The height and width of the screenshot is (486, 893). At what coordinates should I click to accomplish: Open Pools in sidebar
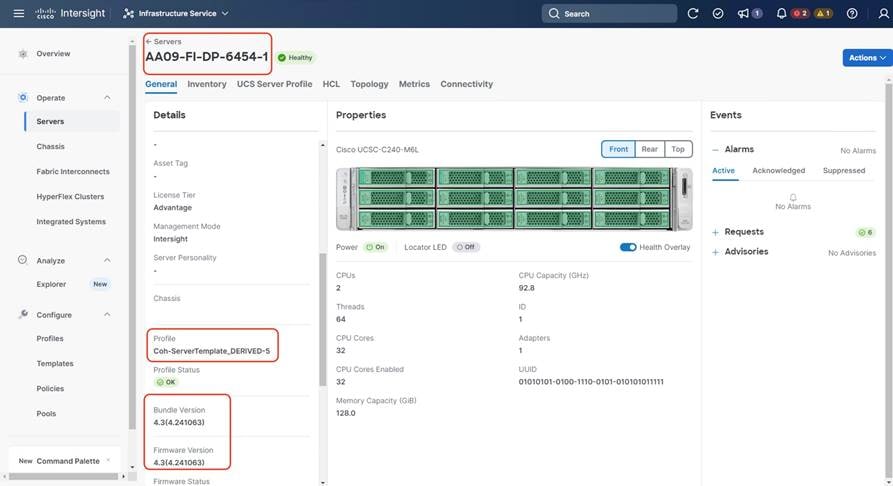(x=46, y=414)
